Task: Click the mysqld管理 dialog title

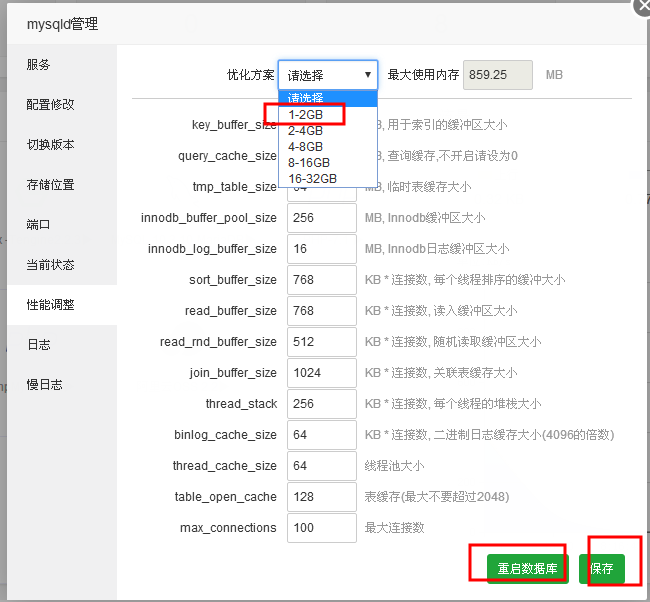Action: point(63,24)
